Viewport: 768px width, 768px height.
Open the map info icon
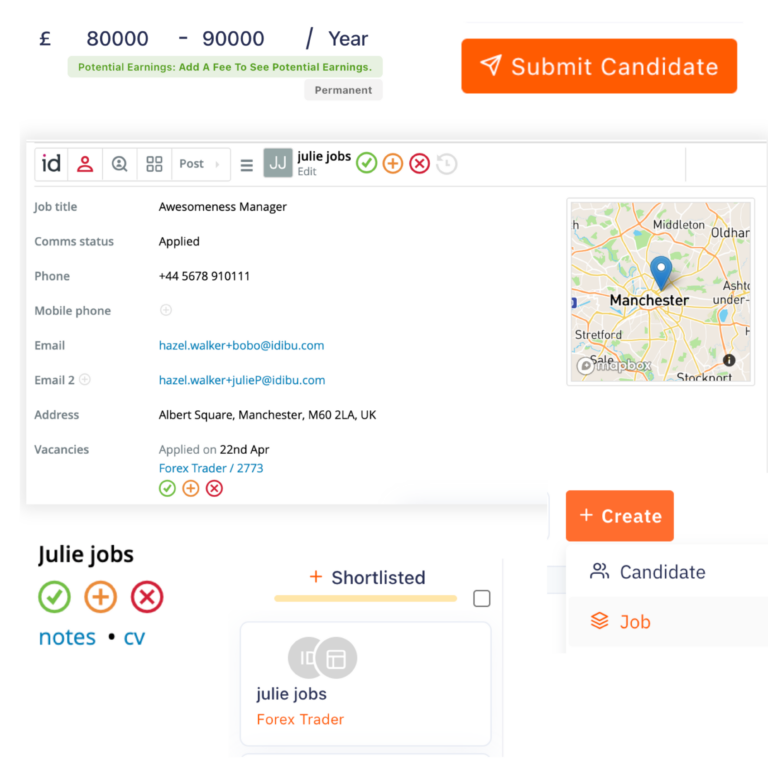[x=729, y=360]
